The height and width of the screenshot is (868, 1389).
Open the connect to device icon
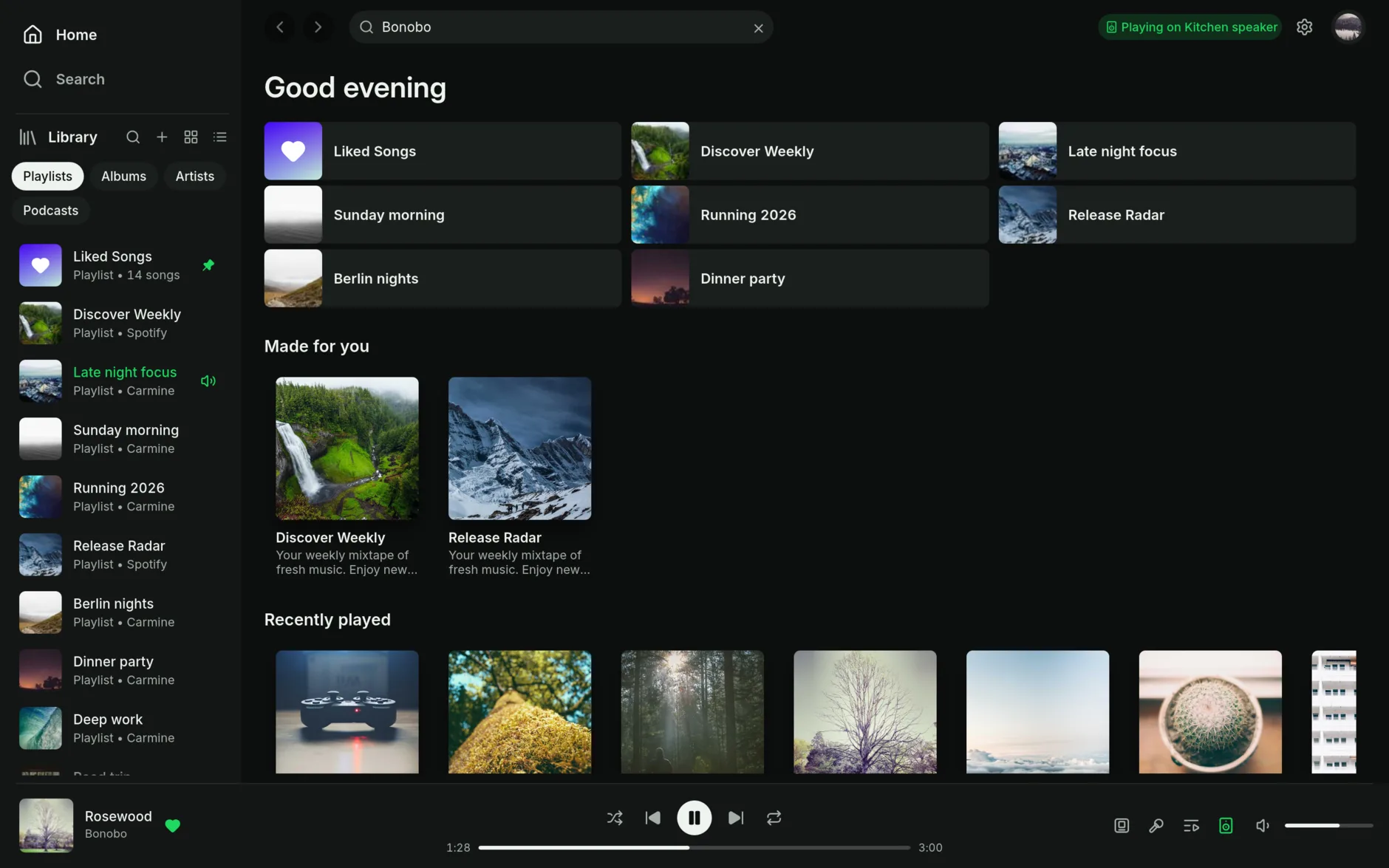[1226, 826]
